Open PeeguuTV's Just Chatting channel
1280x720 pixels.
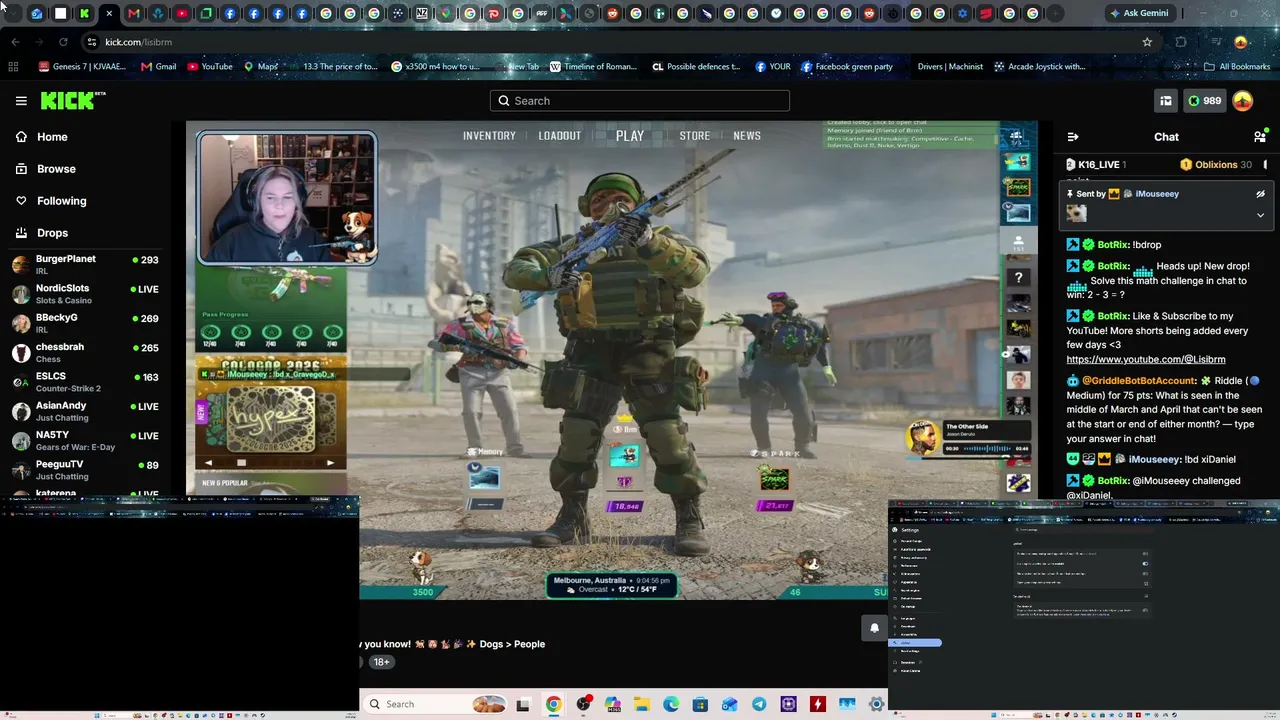(85, 470)
